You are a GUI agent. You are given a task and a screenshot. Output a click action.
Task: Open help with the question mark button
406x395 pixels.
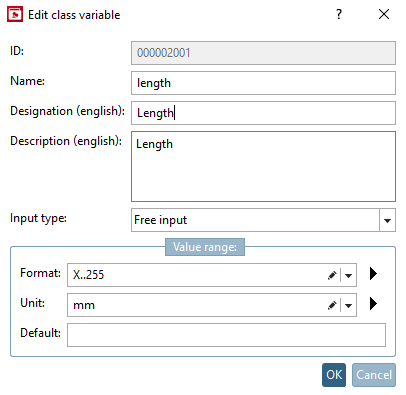(339, 14)
